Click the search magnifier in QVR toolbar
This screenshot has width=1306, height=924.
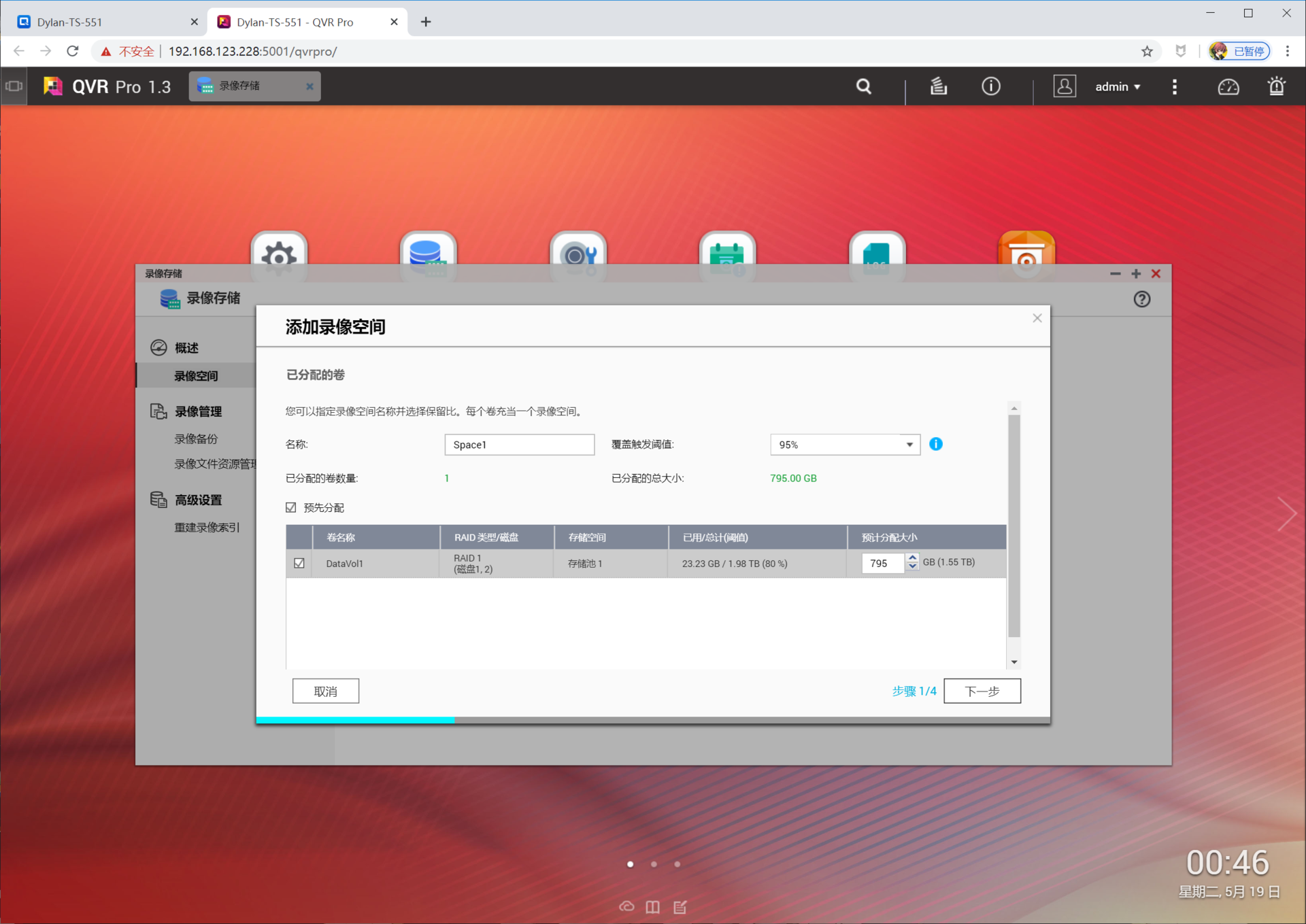pyautogui.click(x=863, y=86)
